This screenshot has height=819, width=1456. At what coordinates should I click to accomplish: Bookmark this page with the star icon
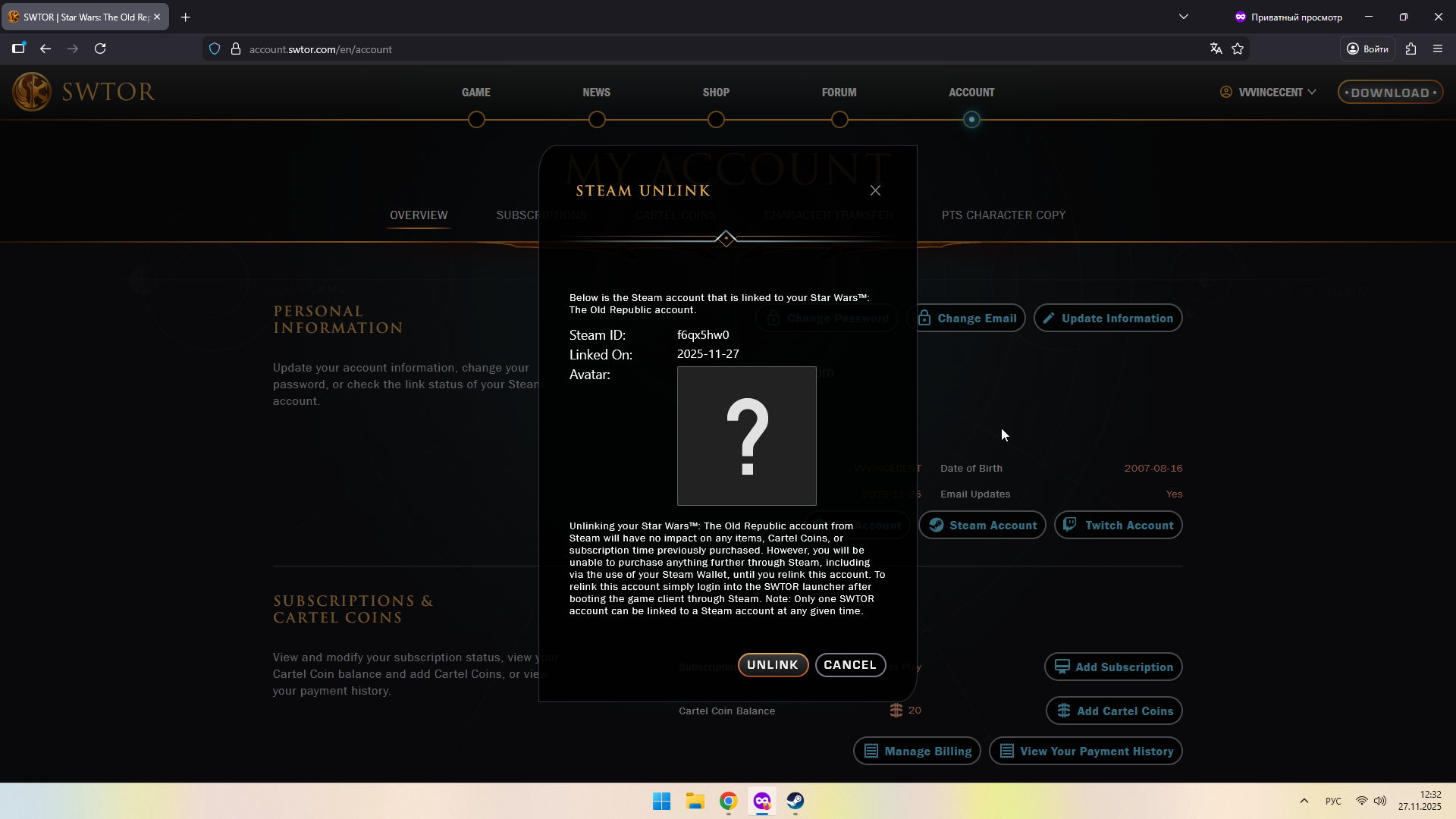(x=1238, y=49)
